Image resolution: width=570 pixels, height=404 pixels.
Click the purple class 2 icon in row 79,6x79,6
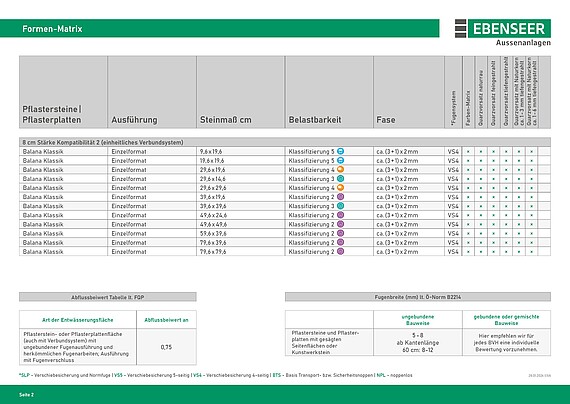340,251
